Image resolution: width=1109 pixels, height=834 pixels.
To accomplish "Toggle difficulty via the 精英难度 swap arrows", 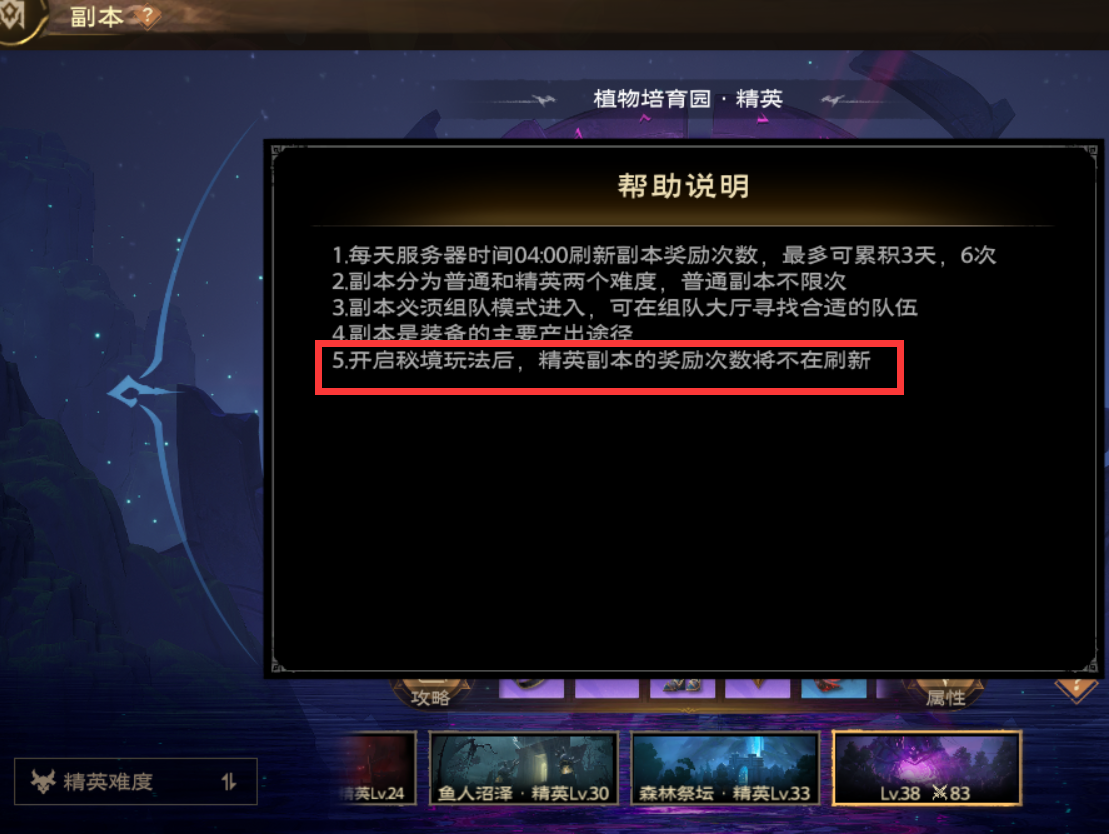I will click(x=228, y=782).
